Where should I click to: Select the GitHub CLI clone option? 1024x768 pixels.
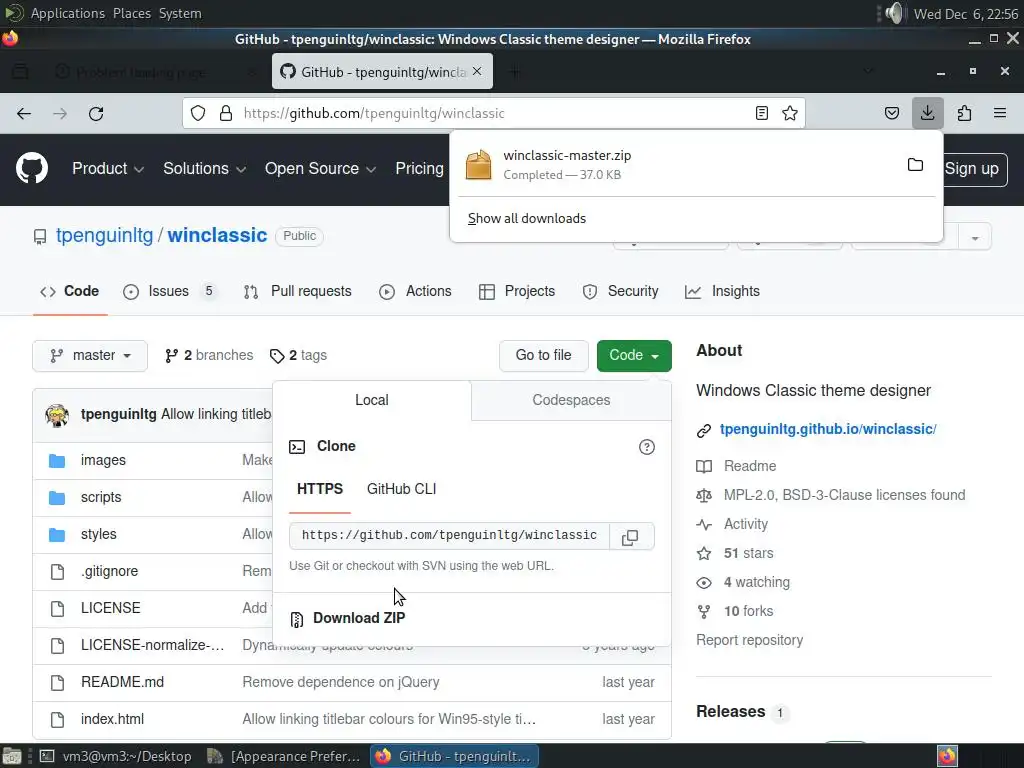click(402, 489)
